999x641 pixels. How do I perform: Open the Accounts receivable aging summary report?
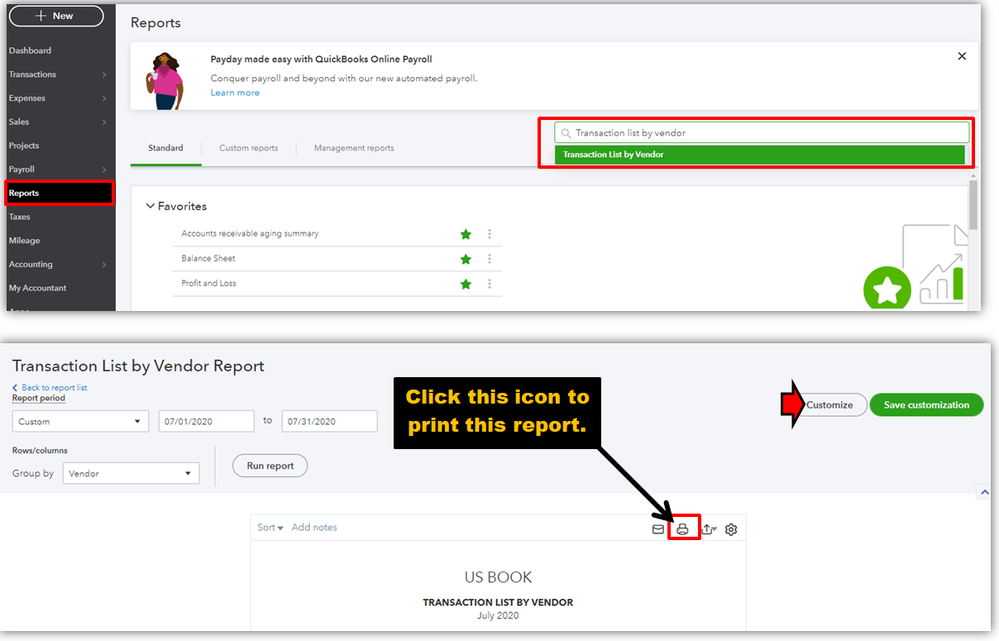tap(250, 234)
